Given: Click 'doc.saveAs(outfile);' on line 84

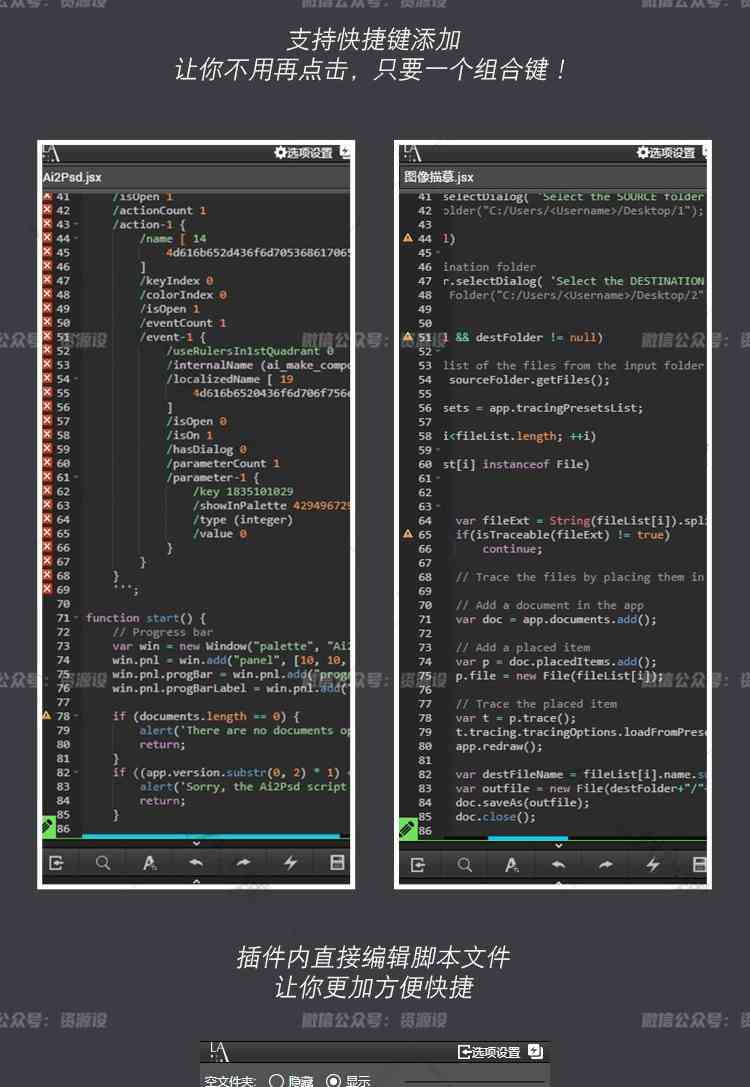Looking at the screenshot, I should pos(522,803).
